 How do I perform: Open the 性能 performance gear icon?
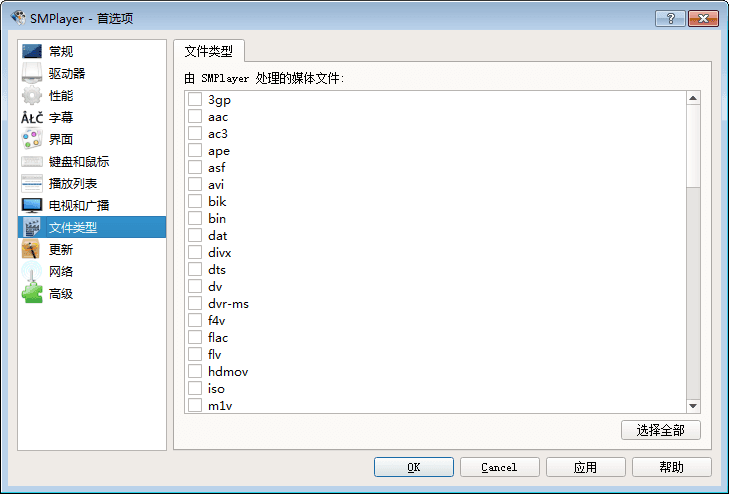coord(32,95)
